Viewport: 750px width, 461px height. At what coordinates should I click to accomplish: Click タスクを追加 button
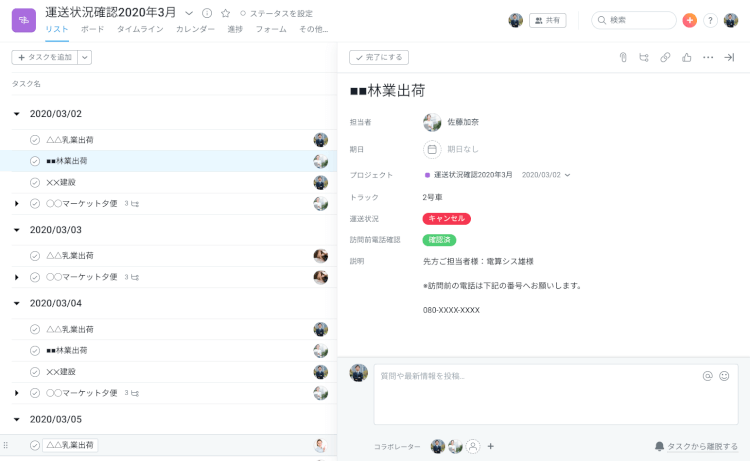click(44, 57)
